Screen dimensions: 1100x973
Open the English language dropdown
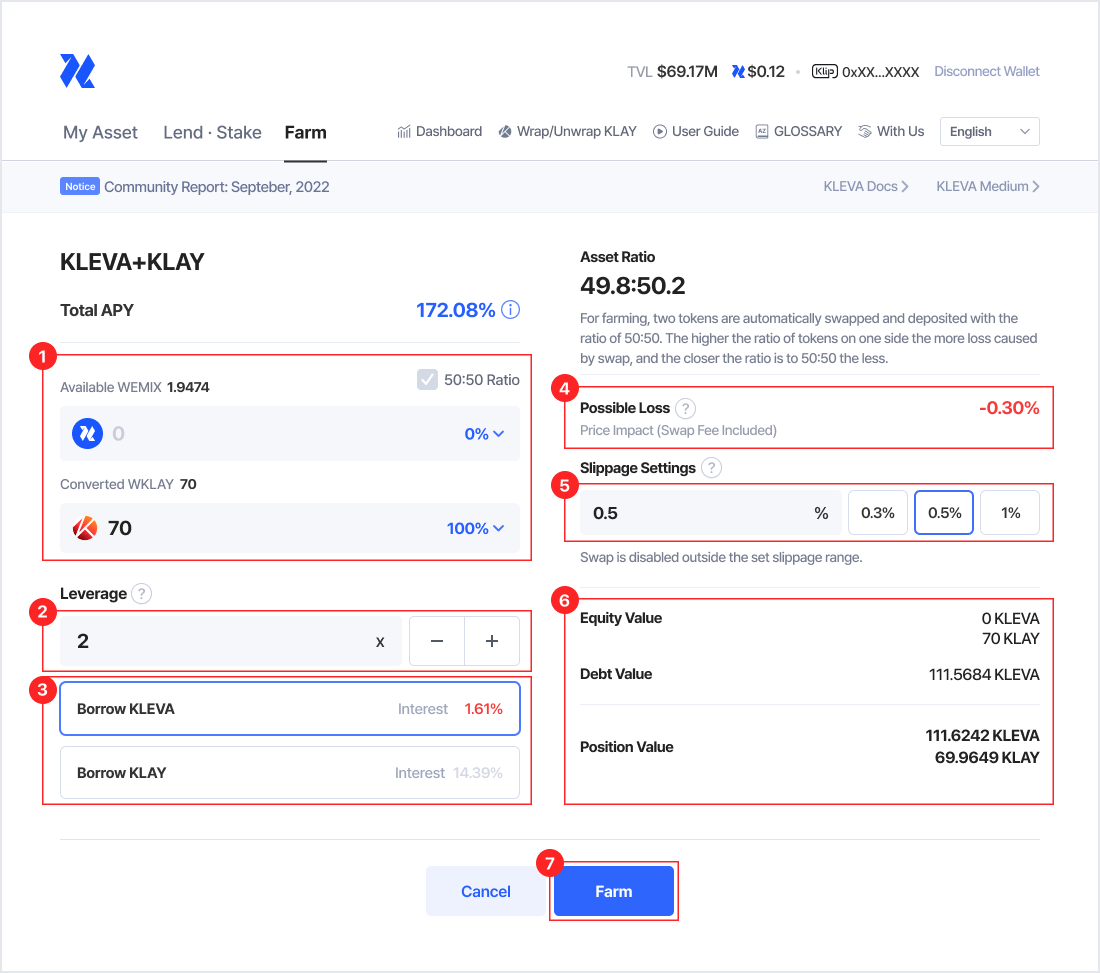(989, 132)
